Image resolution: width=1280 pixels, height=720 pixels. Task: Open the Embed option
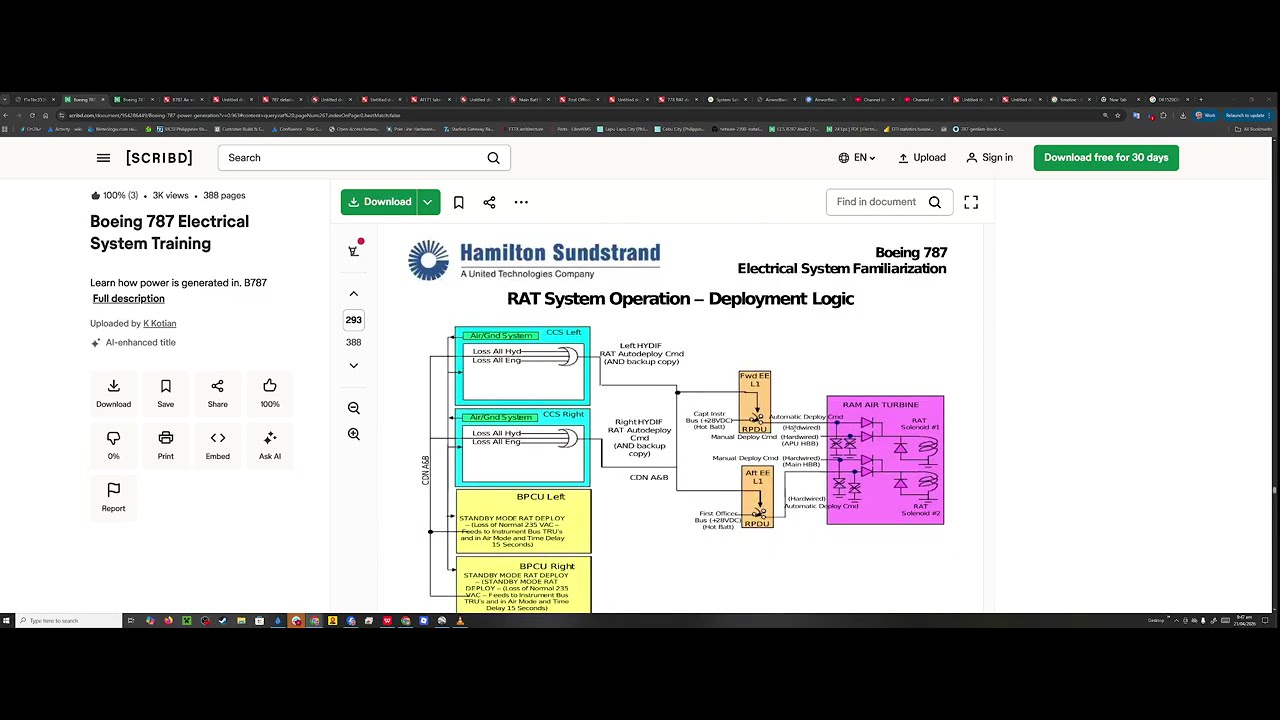tap(217, 446)
